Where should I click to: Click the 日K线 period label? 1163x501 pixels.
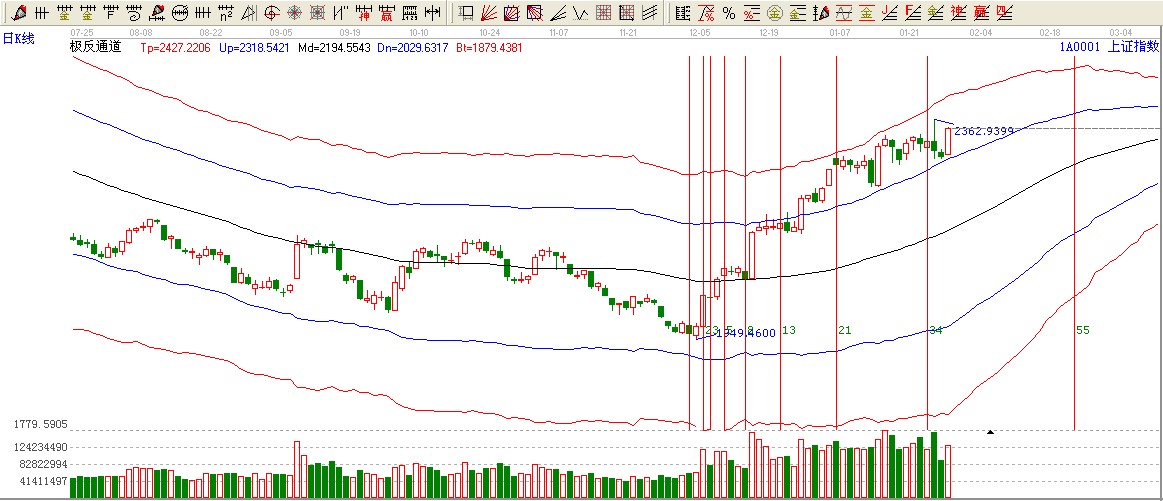pos(18,38)
